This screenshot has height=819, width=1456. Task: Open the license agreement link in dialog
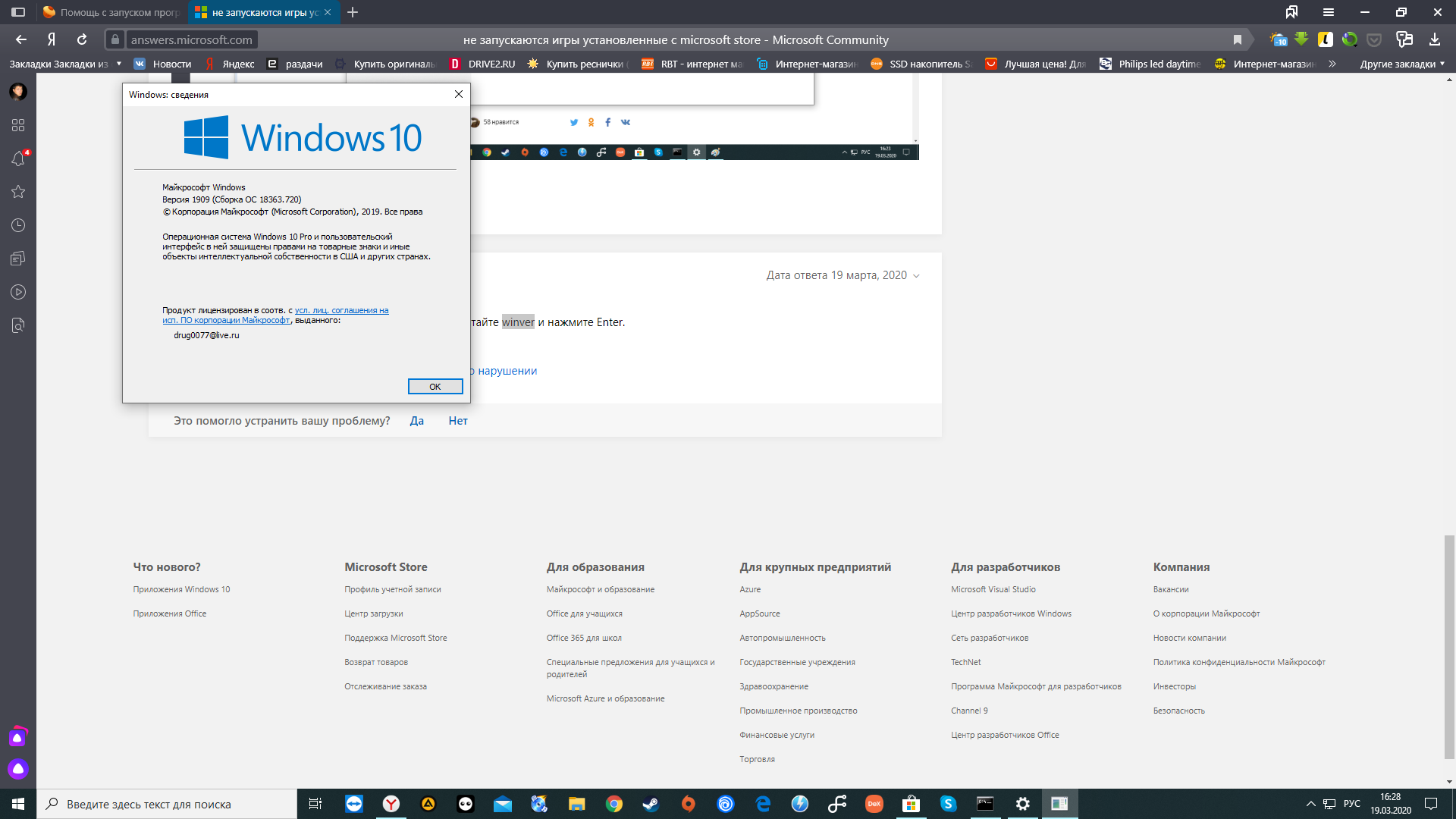point(275,315)
